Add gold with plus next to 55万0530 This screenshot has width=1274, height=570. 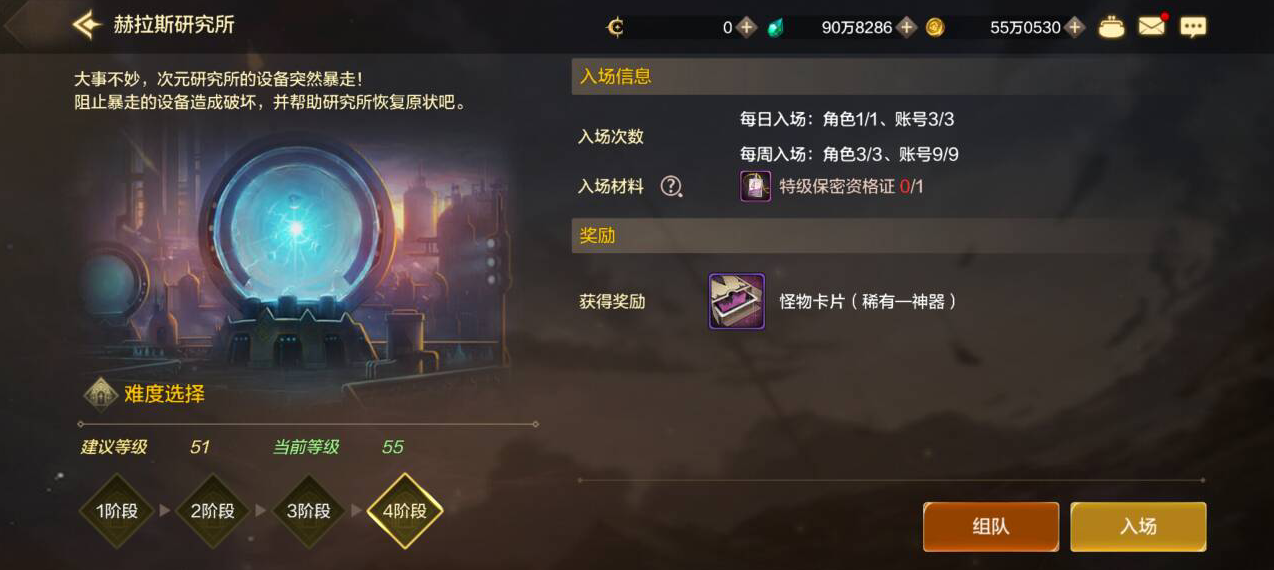(x=1075, y=27)
